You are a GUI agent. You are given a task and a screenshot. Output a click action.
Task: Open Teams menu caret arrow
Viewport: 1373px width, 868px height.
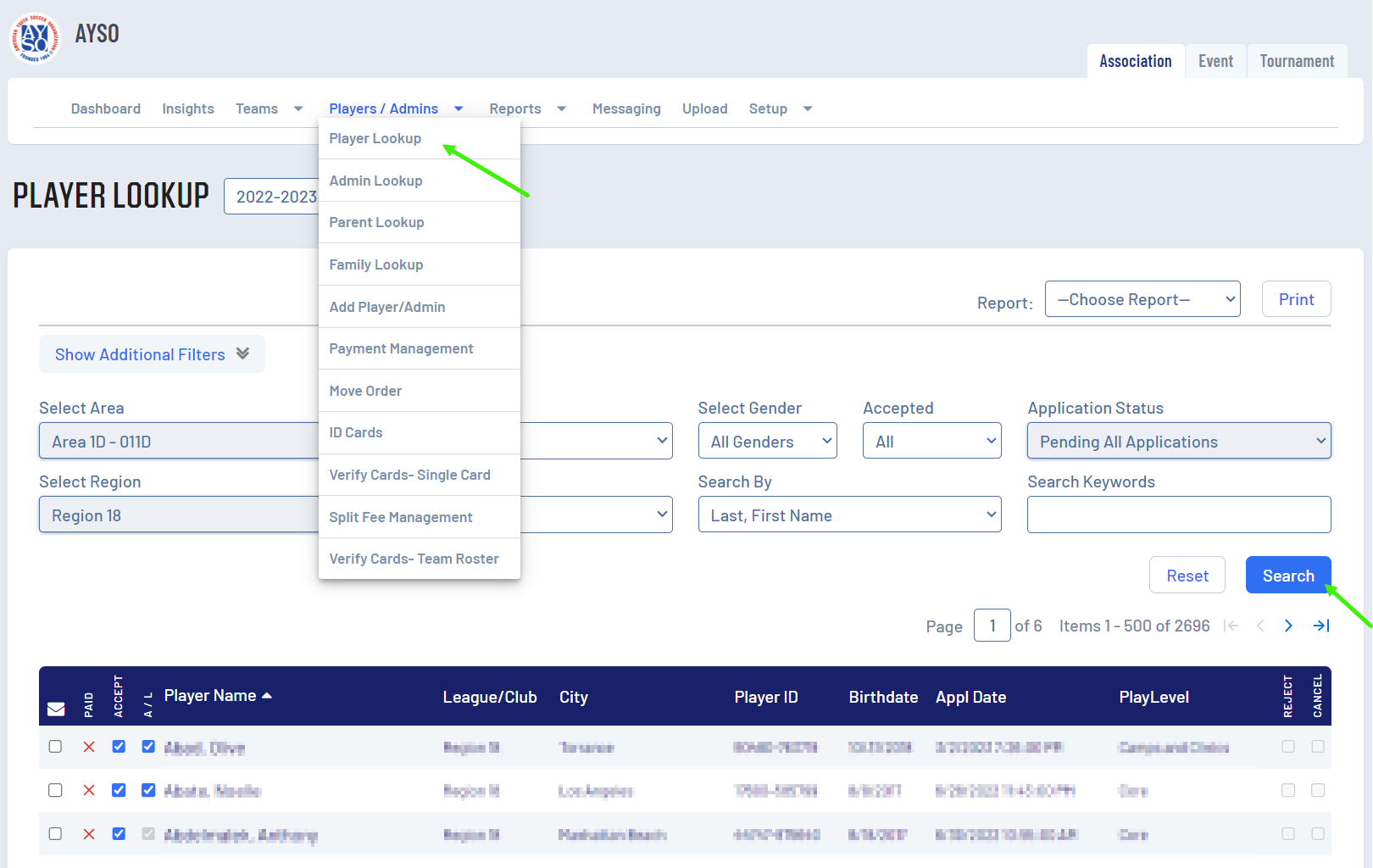pyautogui.click(x=298, y=109)
